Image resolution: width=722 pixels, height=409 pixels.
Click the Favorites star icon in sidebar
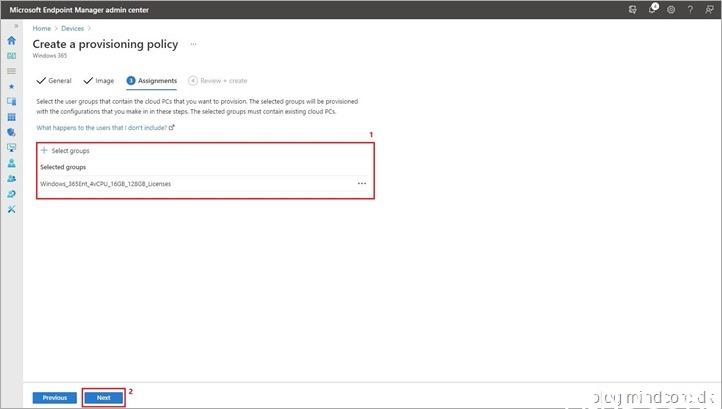point(12,87)
